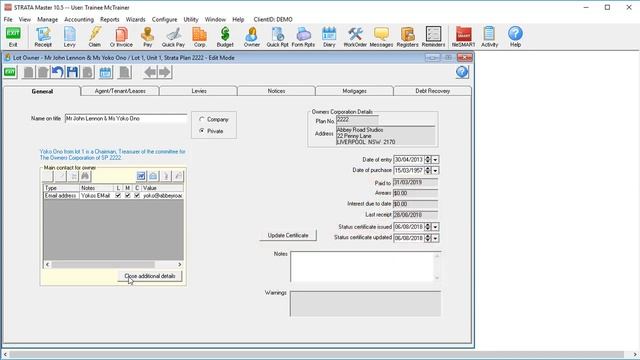Open the Configure menu

click(x=164, y=19)
